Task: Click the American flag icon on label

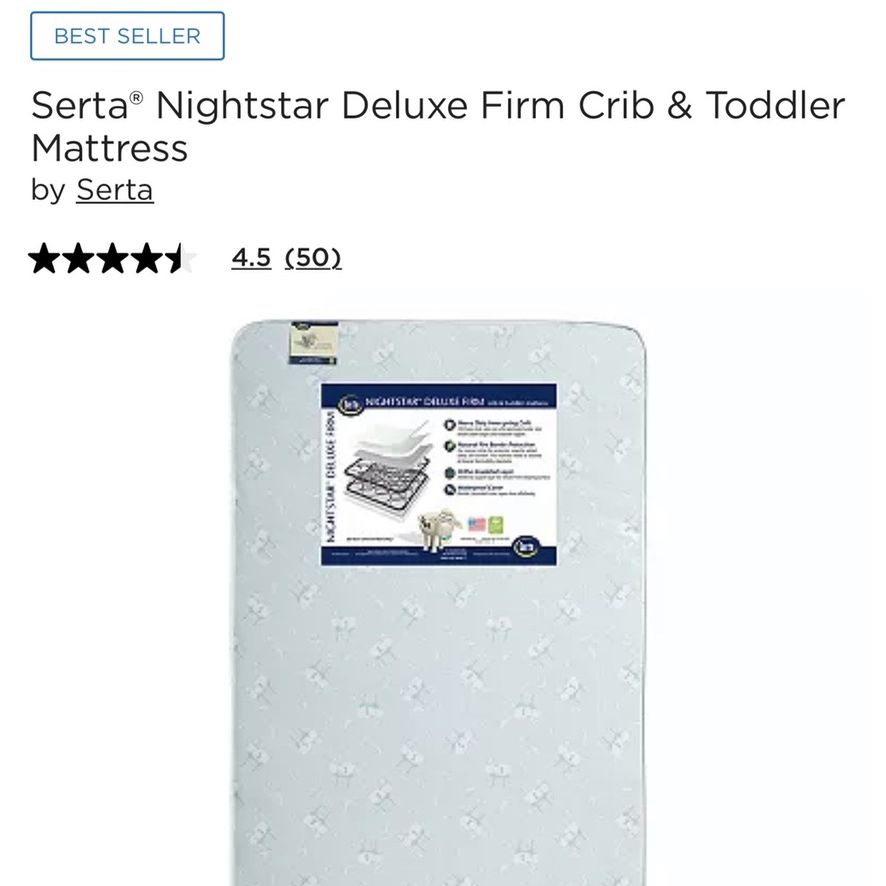Action: (x=477, y=524)
